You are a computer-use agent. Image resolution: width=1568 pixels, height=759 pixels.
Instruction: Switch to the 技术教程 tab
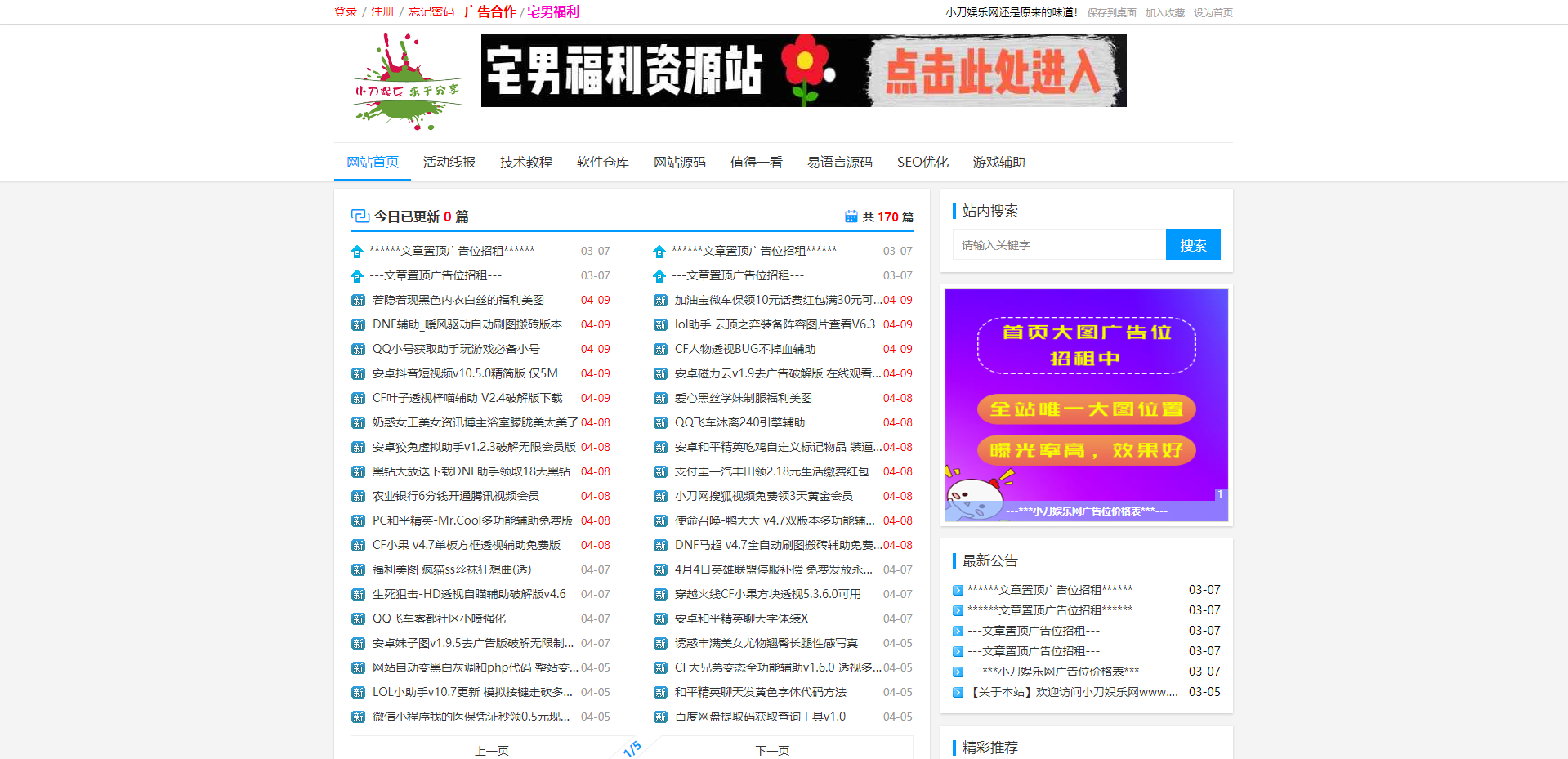[525, 162]
